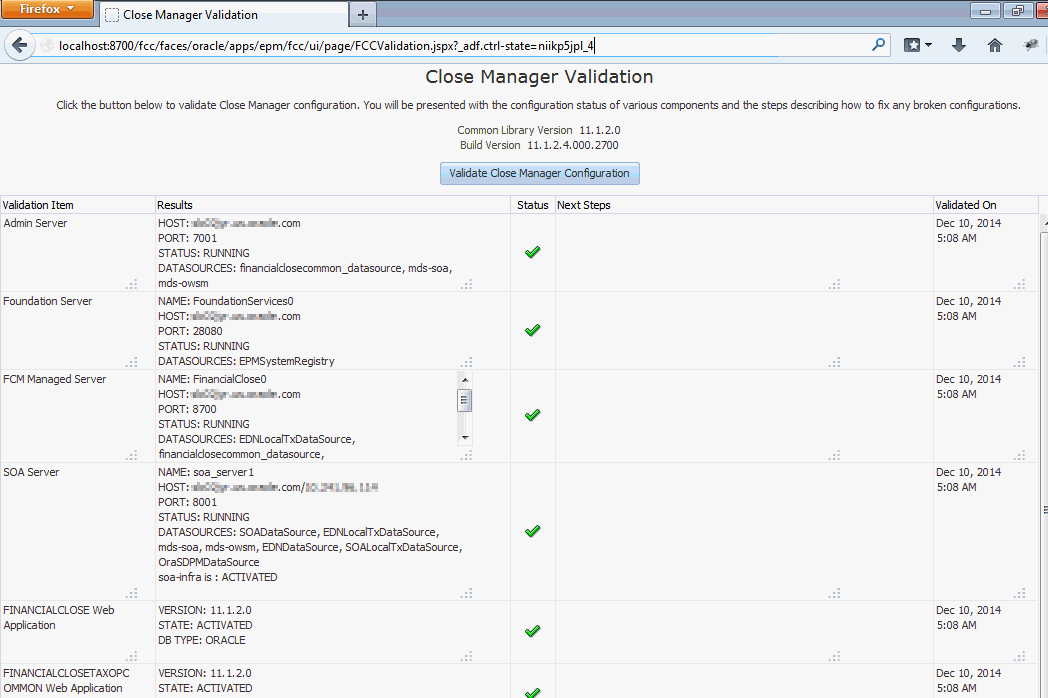Expand the bookmarks dropdown arrow
Viewport: 1048px width, 698px height.
(928, 45)
